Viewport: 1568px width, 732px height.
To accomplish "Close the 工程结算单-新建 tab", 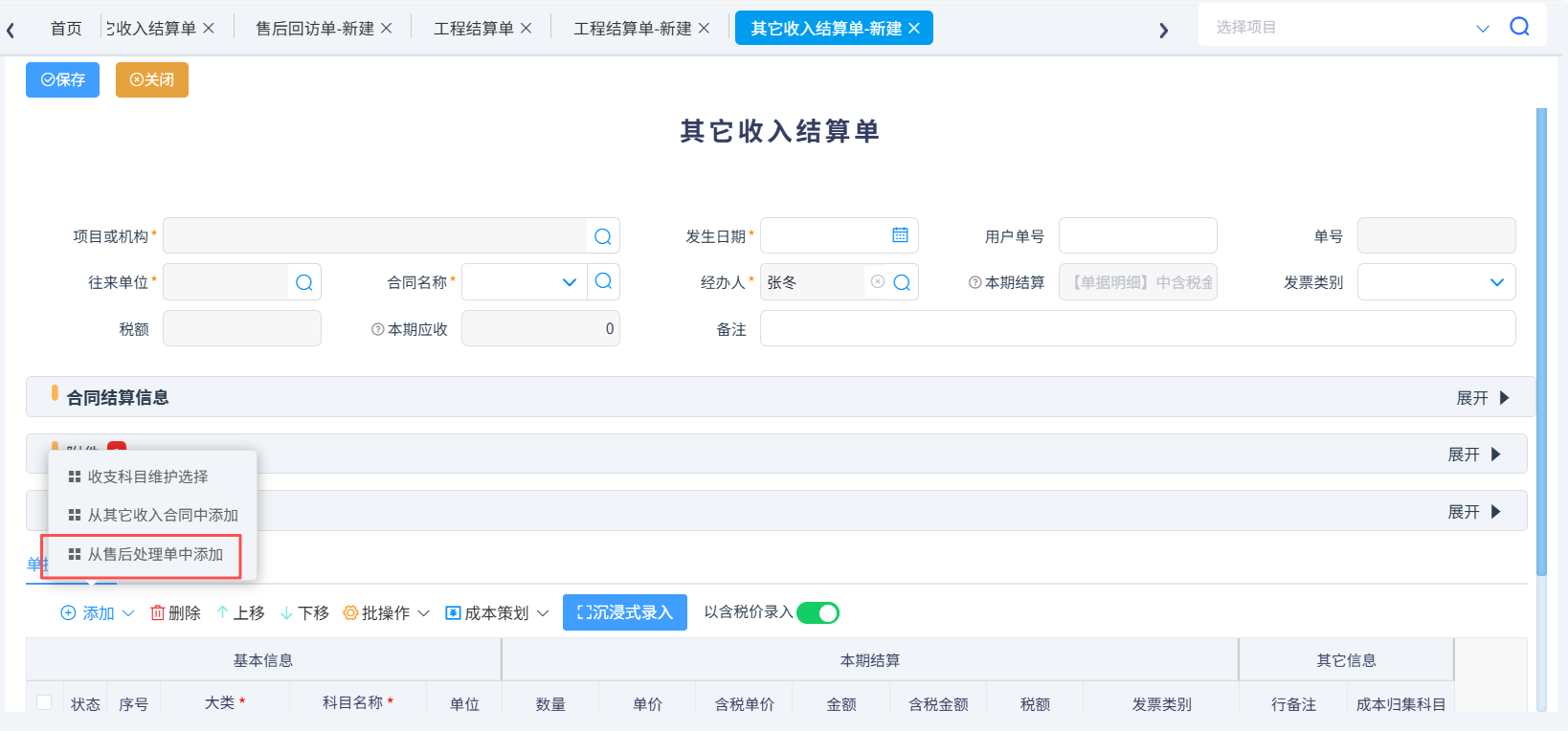I will click(704, 29).
